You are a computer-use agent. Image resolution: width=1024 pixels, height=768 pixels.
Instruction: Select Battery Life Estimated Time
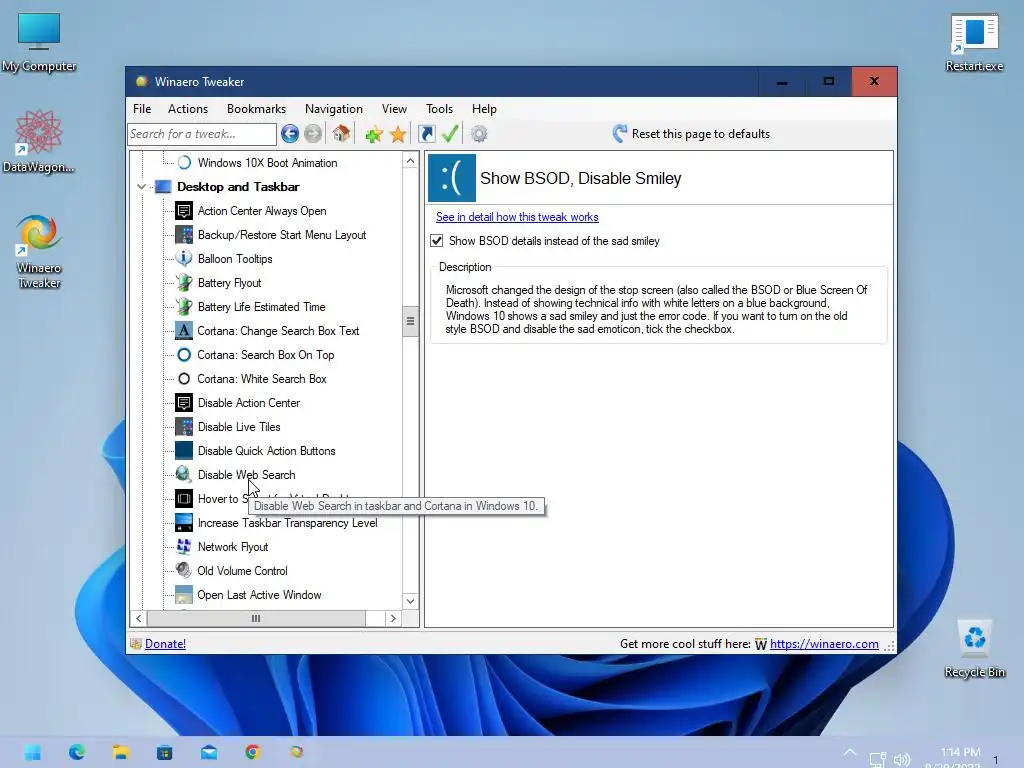click(262, 307)
